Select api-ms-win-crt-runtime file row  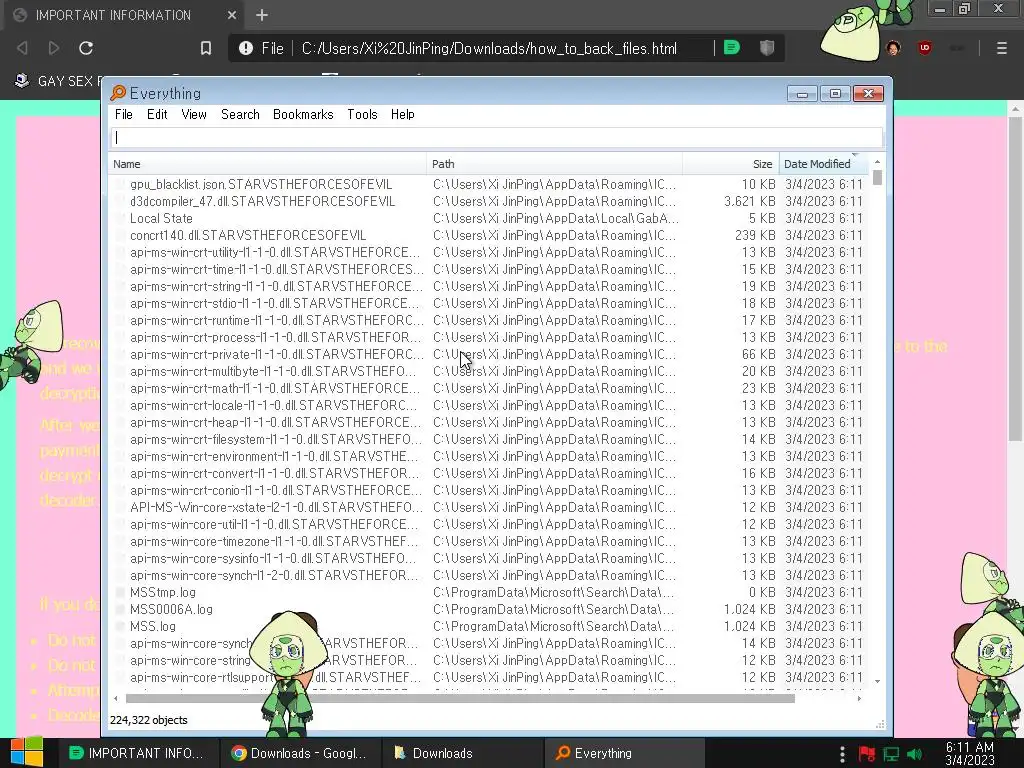[x=488, y=320]
